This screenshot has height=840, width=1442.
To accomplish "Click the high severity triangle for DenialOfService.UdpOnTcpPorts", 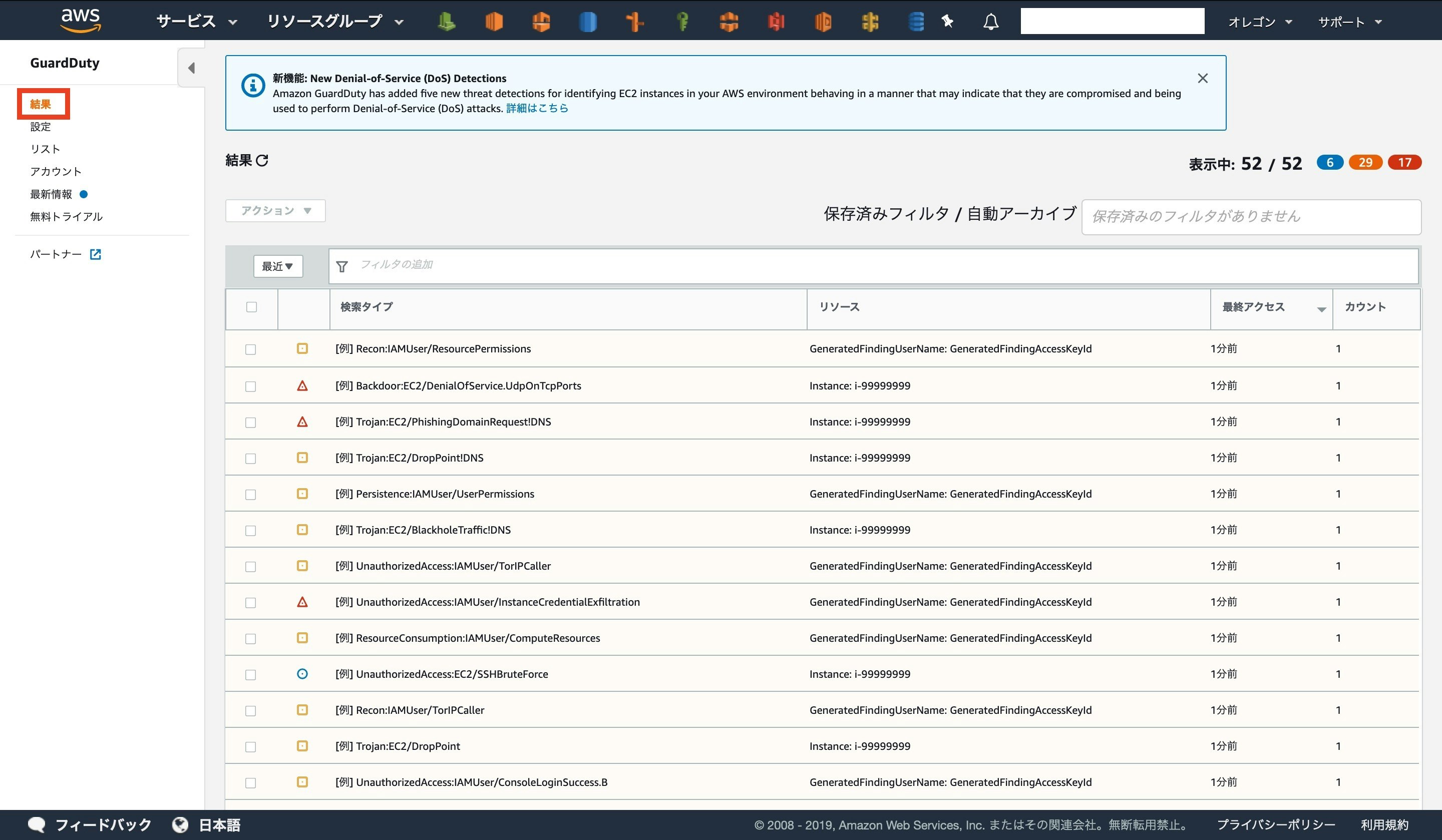I will click(302, 385).
